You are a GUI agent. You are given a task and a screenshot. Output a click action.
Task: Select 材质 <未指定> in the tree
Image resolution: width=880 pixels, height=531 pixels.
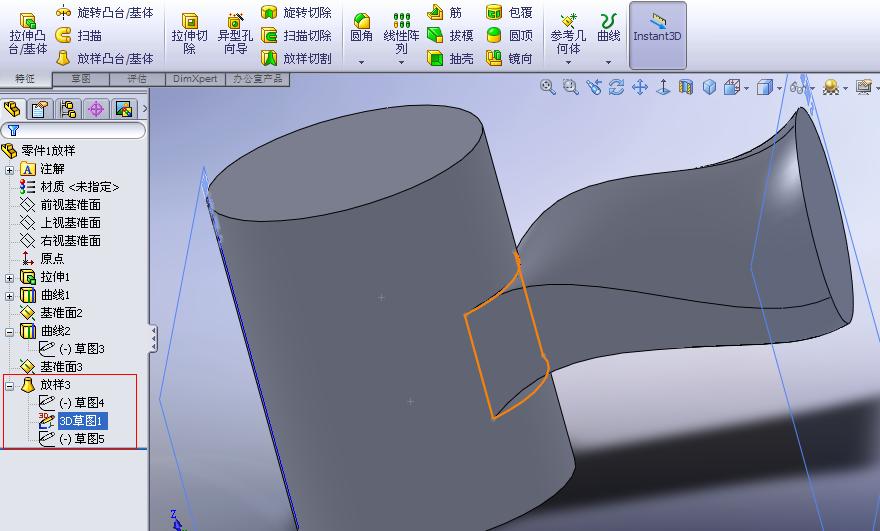69,186
